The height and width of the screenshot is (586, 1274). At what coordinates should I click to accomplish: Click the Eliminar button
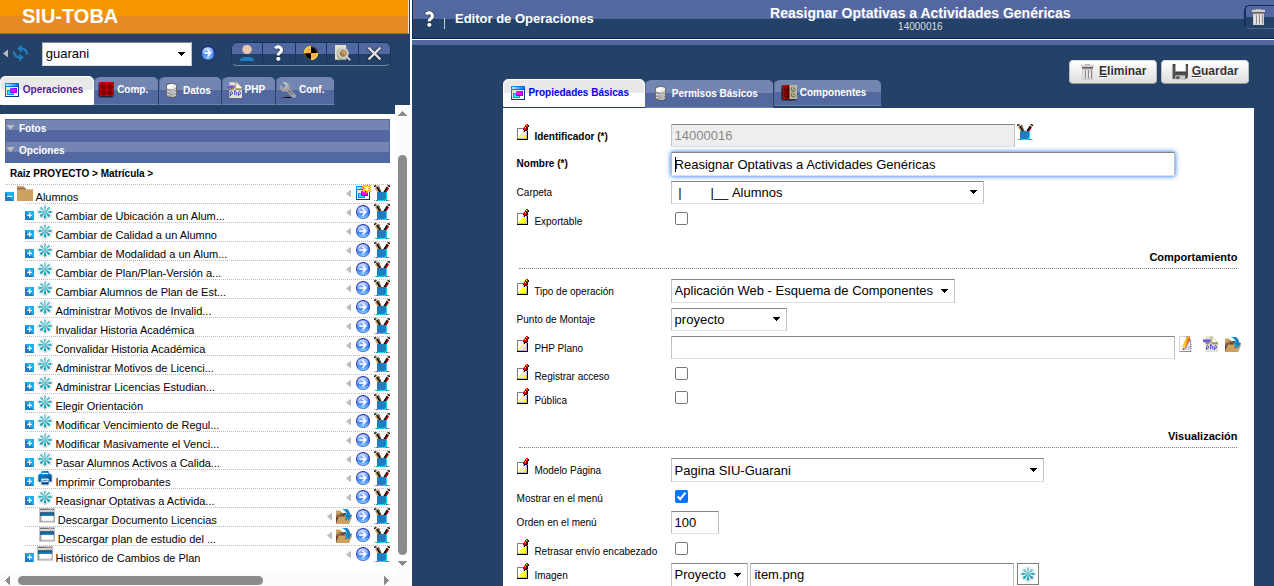pyautogui.click(x=1113, y=71)
